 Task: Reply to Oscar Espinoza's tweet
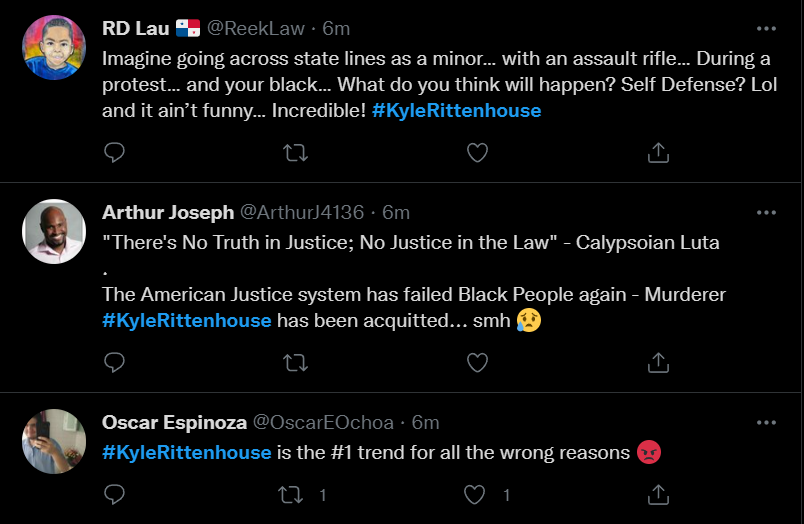(x=115, y=494)
